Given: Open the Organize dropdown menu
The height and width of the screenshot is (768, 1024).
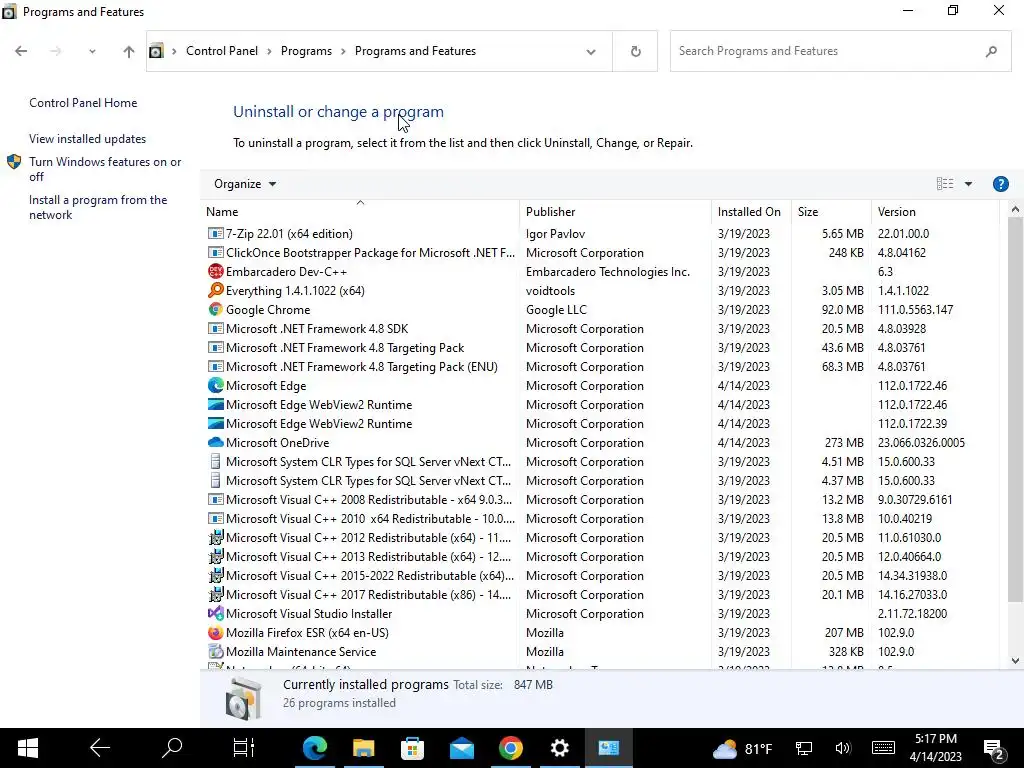Looking at the screenshot, I should point(245,184).
